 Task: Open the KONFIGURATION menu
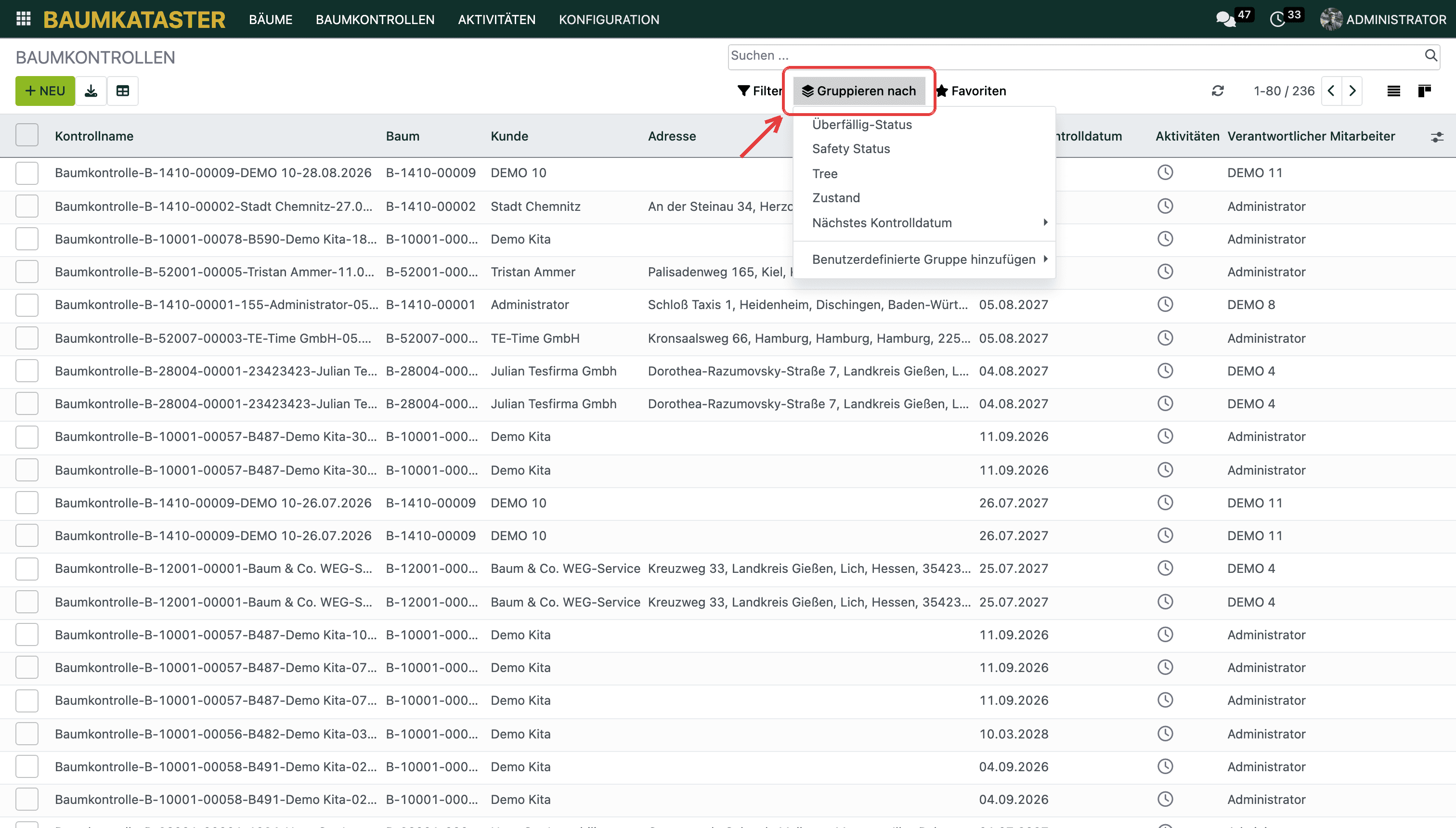[609, 19]
